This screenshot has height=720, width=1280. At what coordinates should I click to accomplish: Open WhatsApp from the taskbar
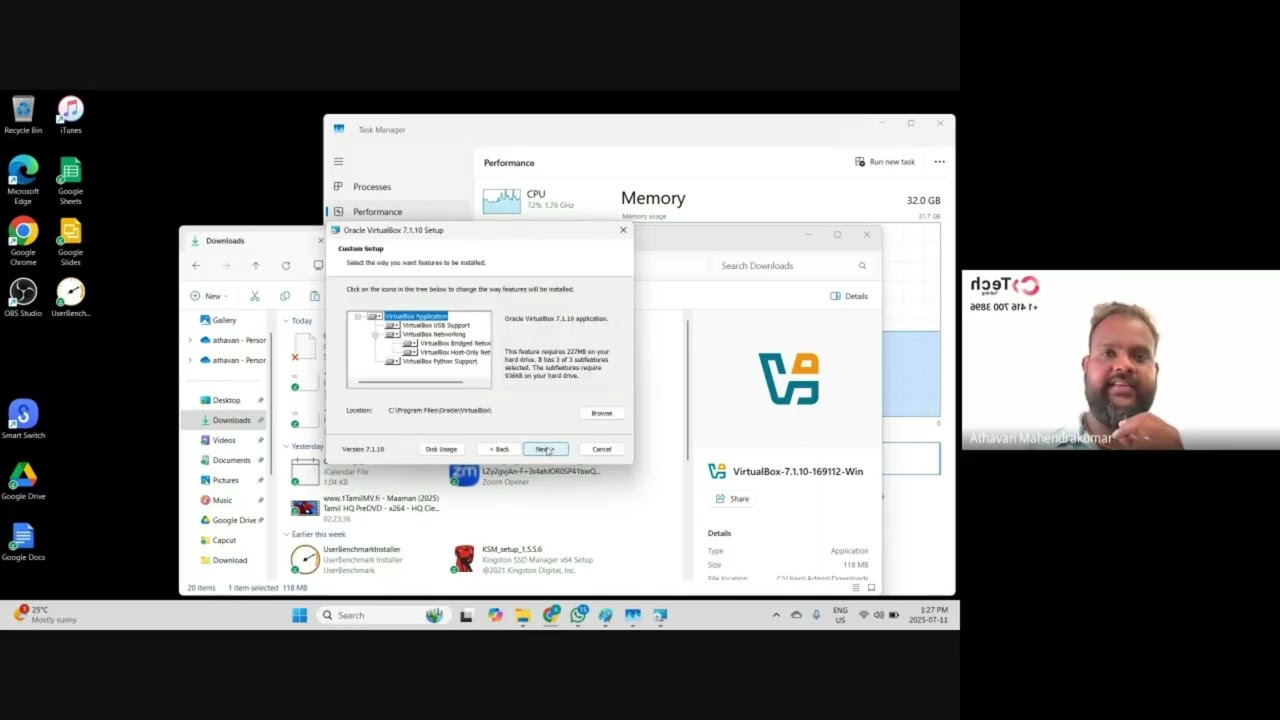[578, 615]
